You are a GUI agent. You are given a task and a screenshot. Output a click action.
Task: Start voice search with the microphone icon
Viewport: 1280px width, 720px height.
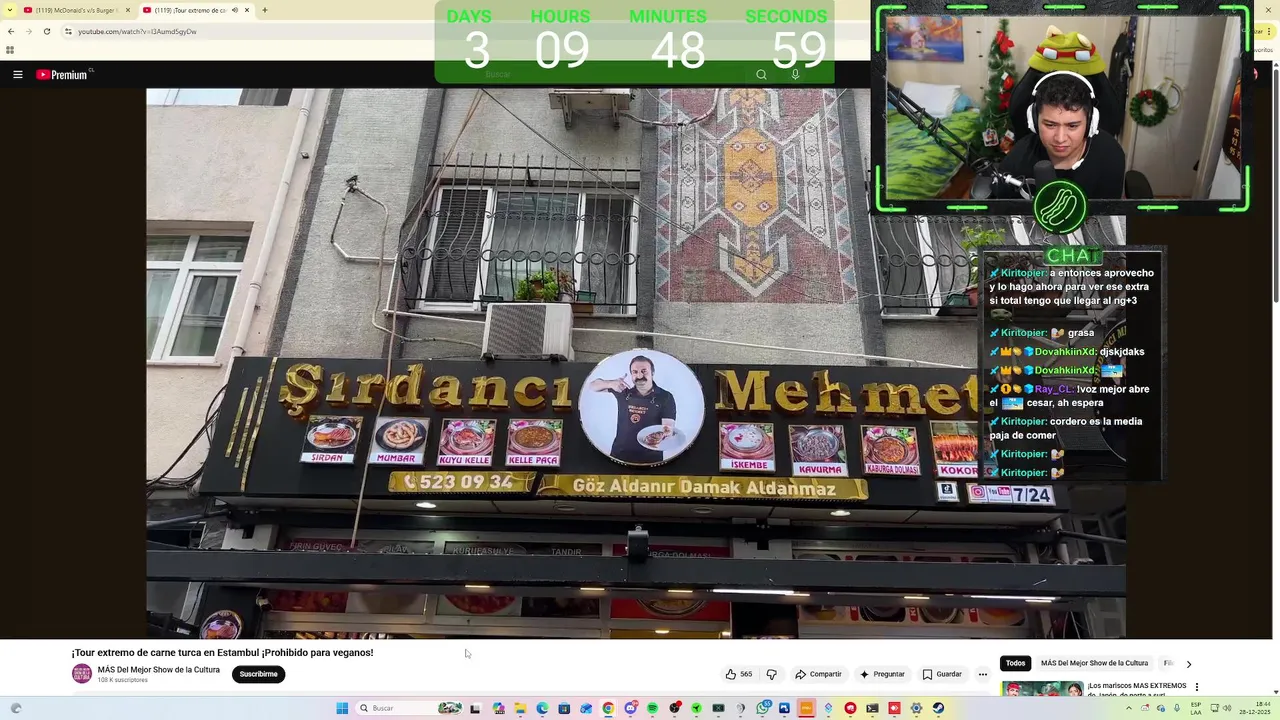click(795, 74)
